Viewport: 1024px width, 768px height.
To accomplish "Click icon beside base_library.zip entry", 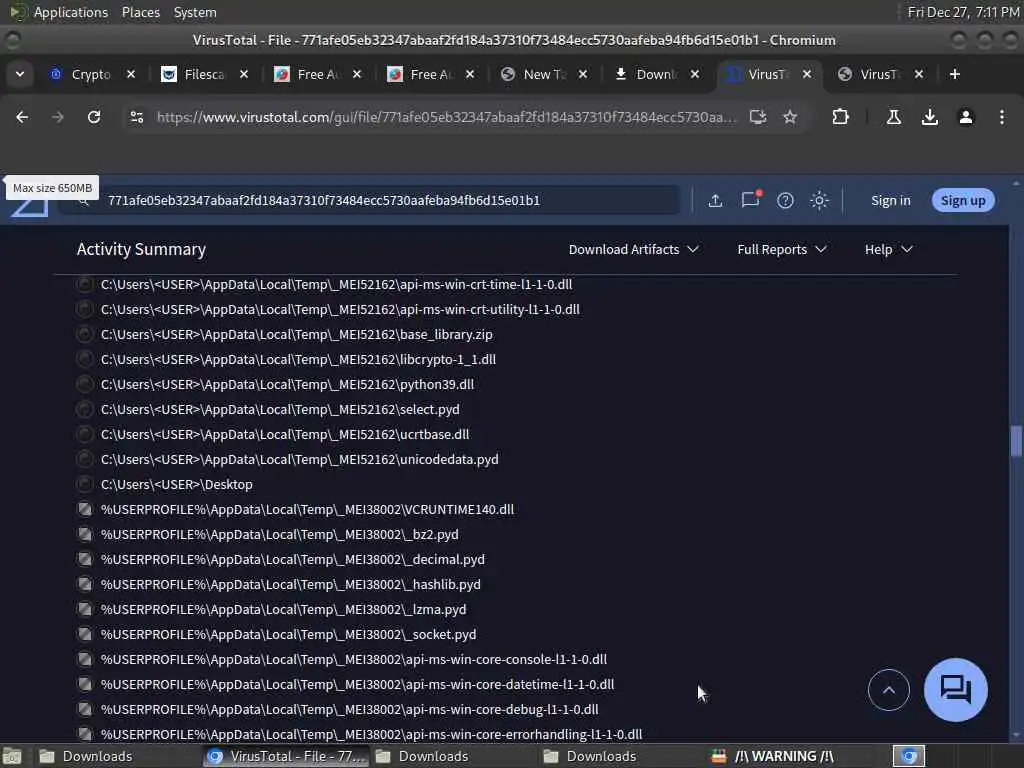I will point(84,334).
